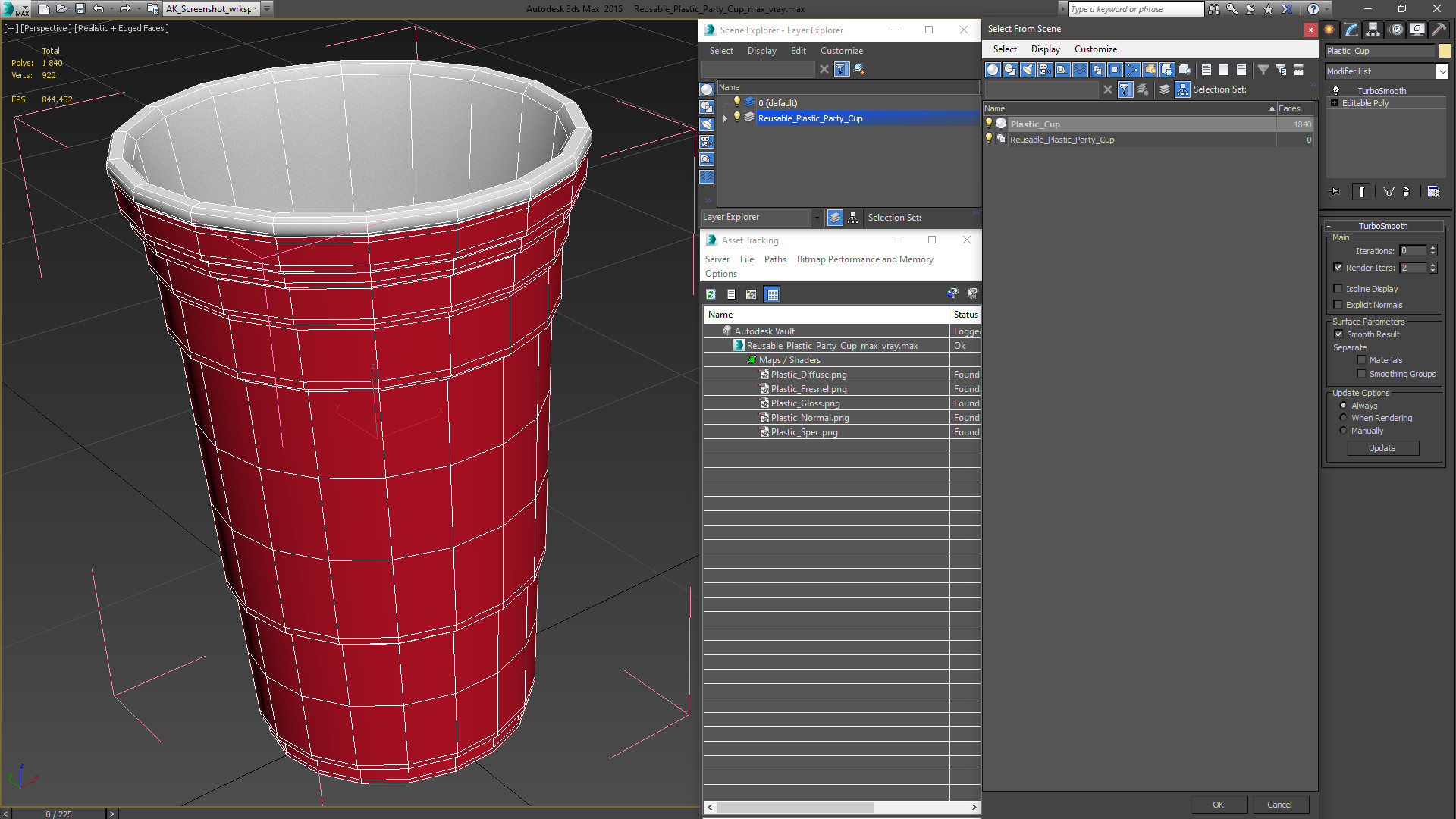Open the Layer Explorer dropdown

tap(817, 218)
